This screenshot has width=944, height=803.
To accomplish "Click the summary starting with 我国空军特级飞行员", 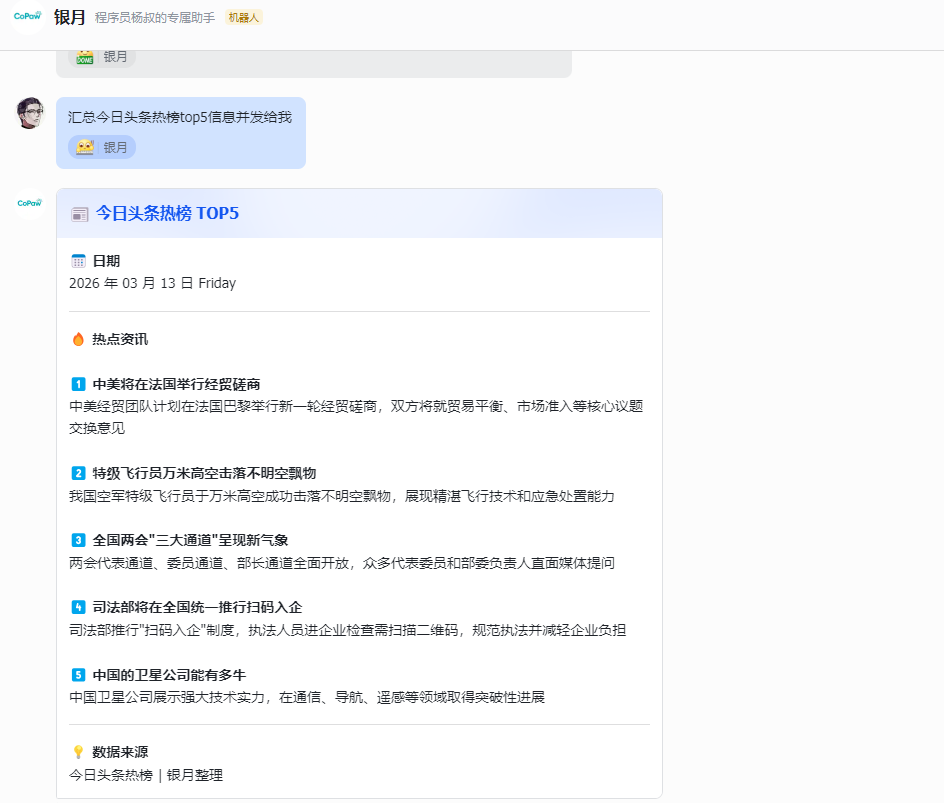I will click(x=342, y=496).
